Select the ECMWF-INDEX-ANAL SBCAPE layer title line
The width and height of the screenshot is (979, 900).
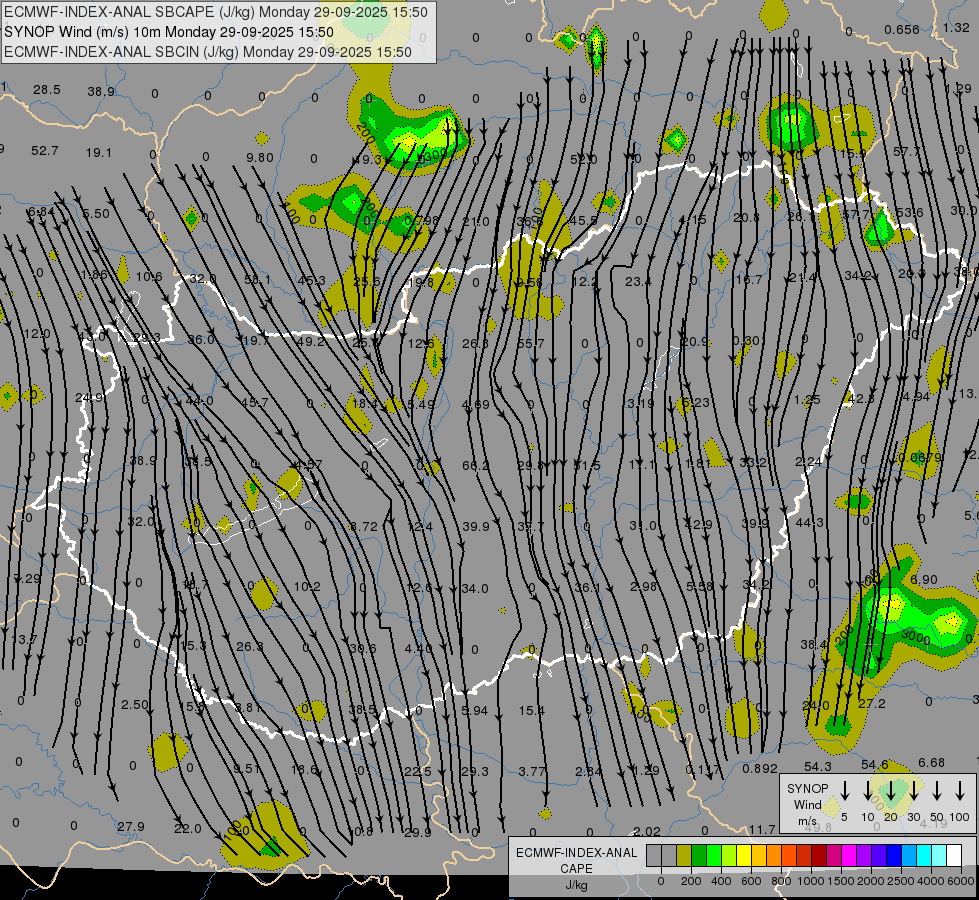pos(216,12)
